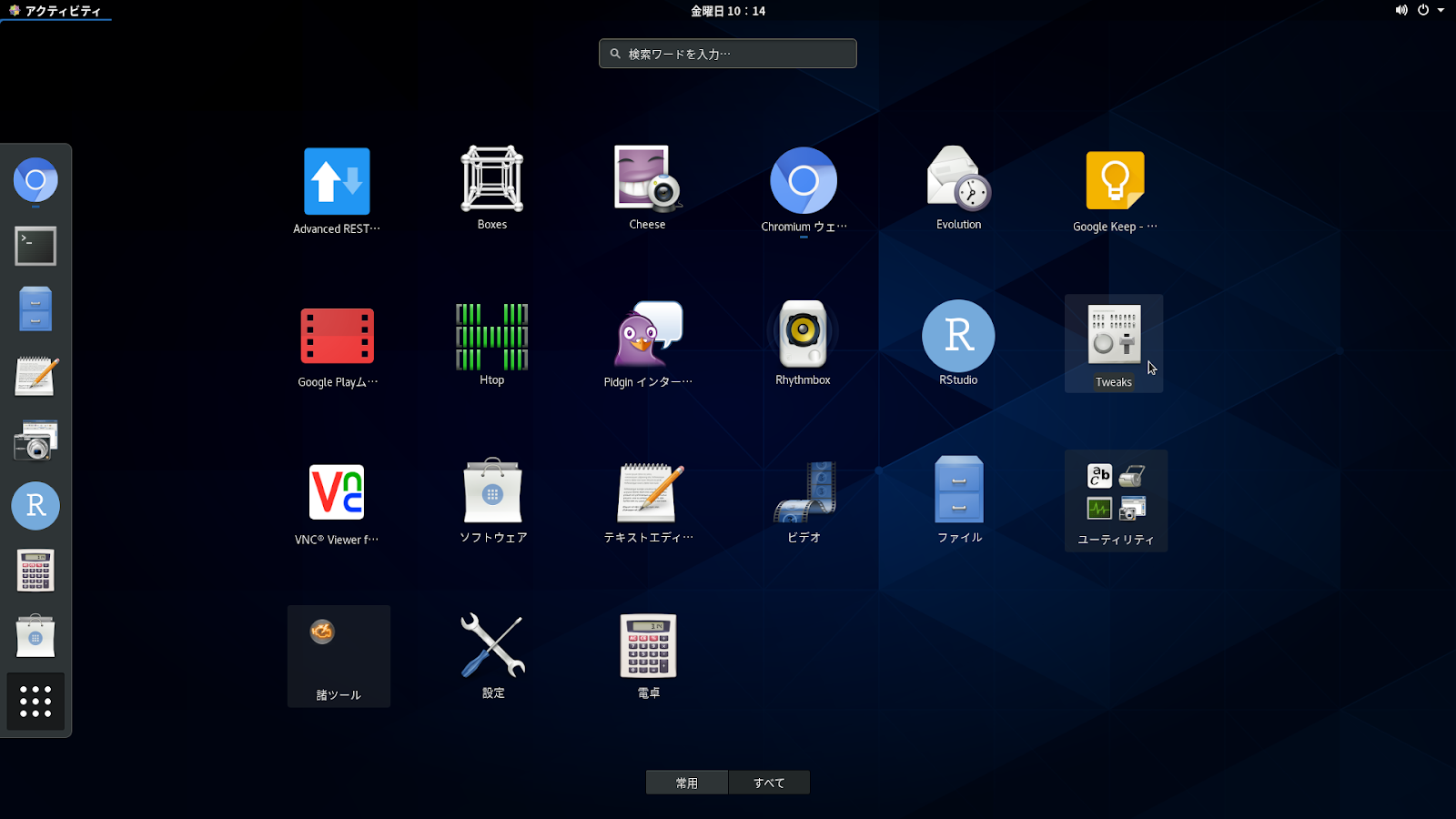This screenshot has width=1456, height=819.
Task: Click volume icon in top bar
Action: (1401, 10)
